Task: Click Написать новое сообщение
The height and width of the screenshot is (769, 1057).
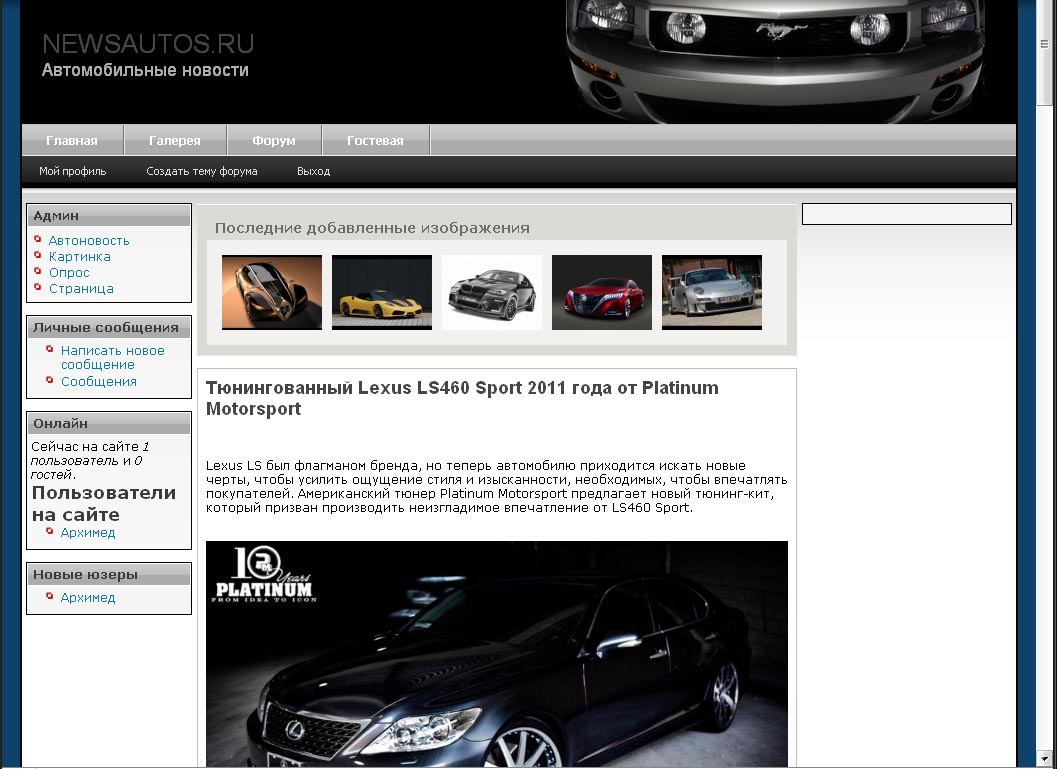Action: point(113,357)
